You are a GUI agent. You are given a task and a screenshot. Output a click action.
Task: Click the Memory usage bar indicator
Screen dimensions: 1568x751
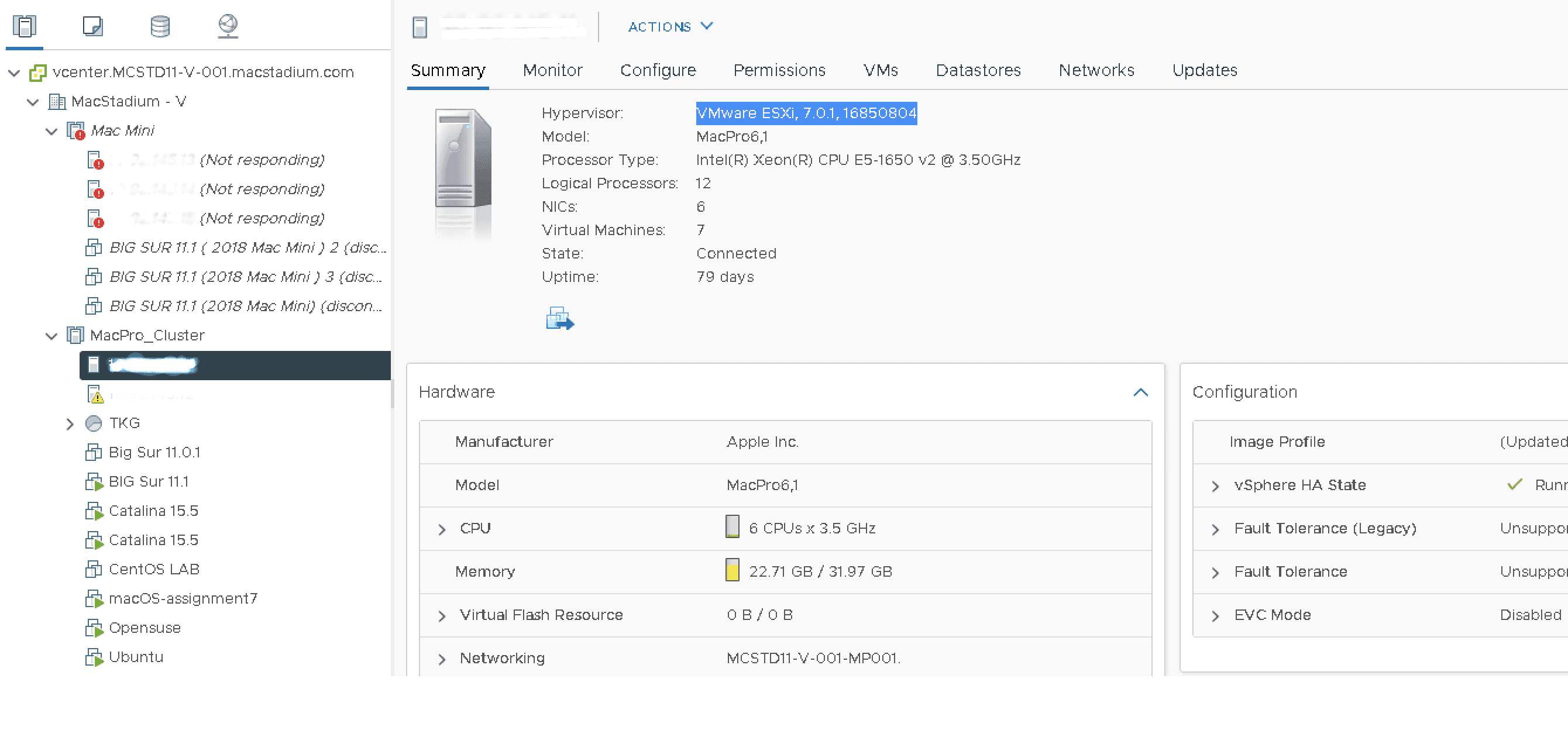click(732, 571)
